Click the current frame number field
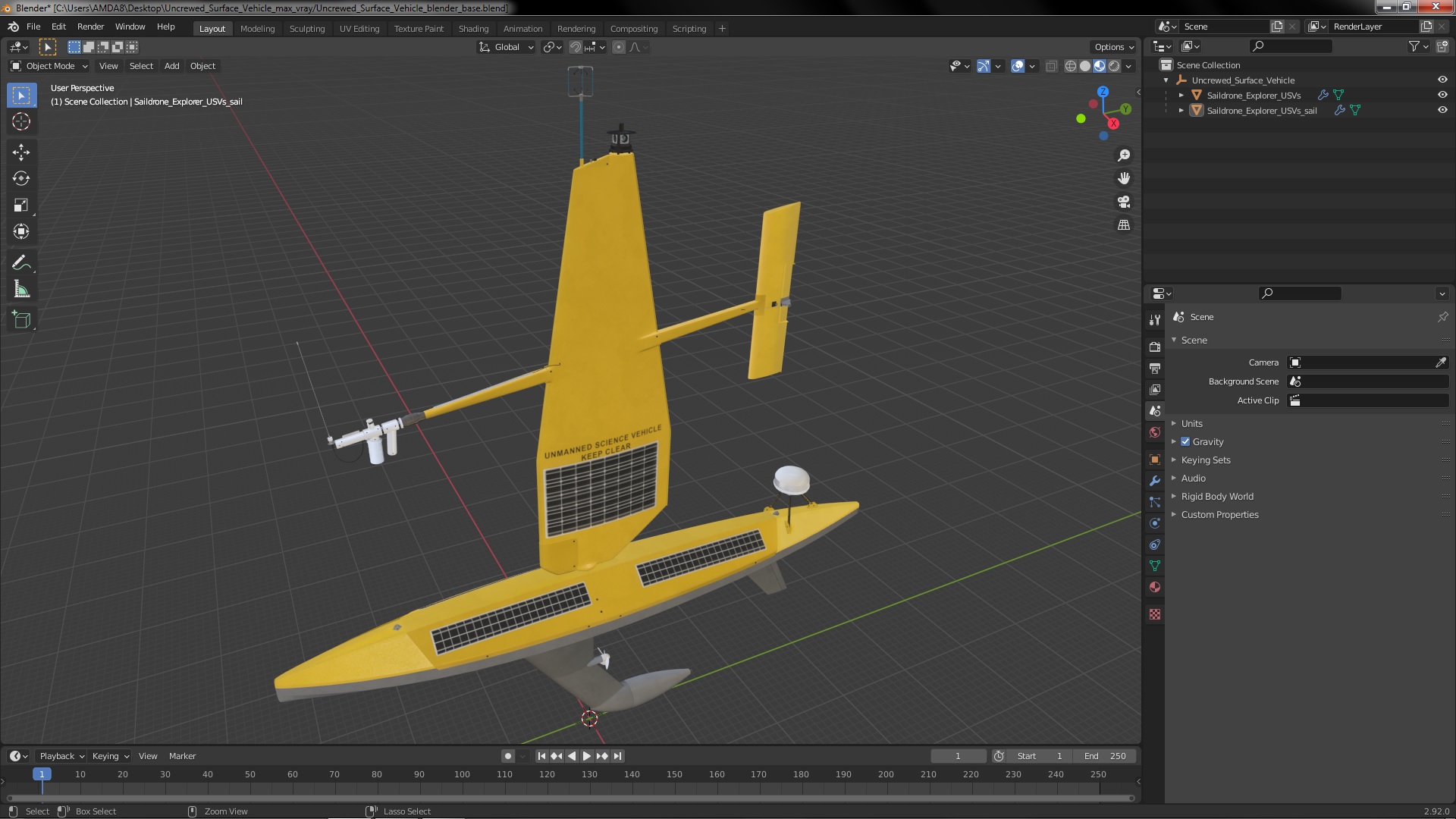This screenshot has height=819, width=1456. pos(958,756)
